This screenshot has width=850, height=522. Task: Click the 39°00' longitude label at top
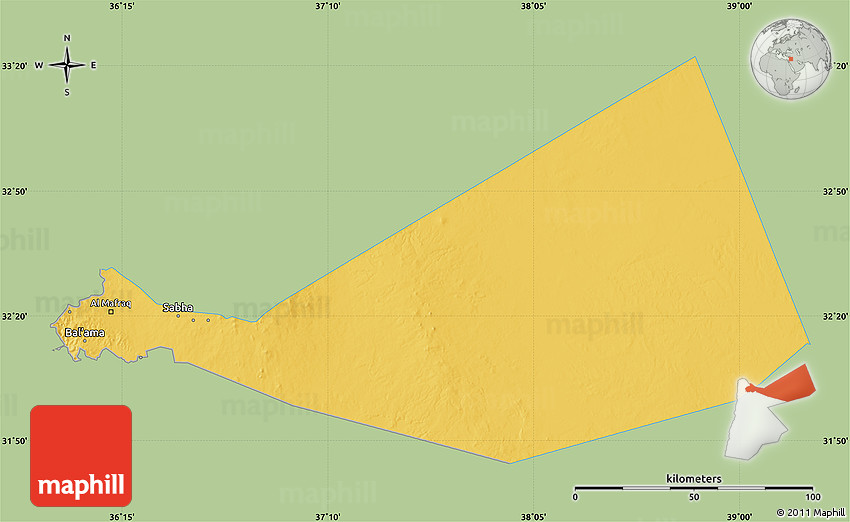[739, 6]
